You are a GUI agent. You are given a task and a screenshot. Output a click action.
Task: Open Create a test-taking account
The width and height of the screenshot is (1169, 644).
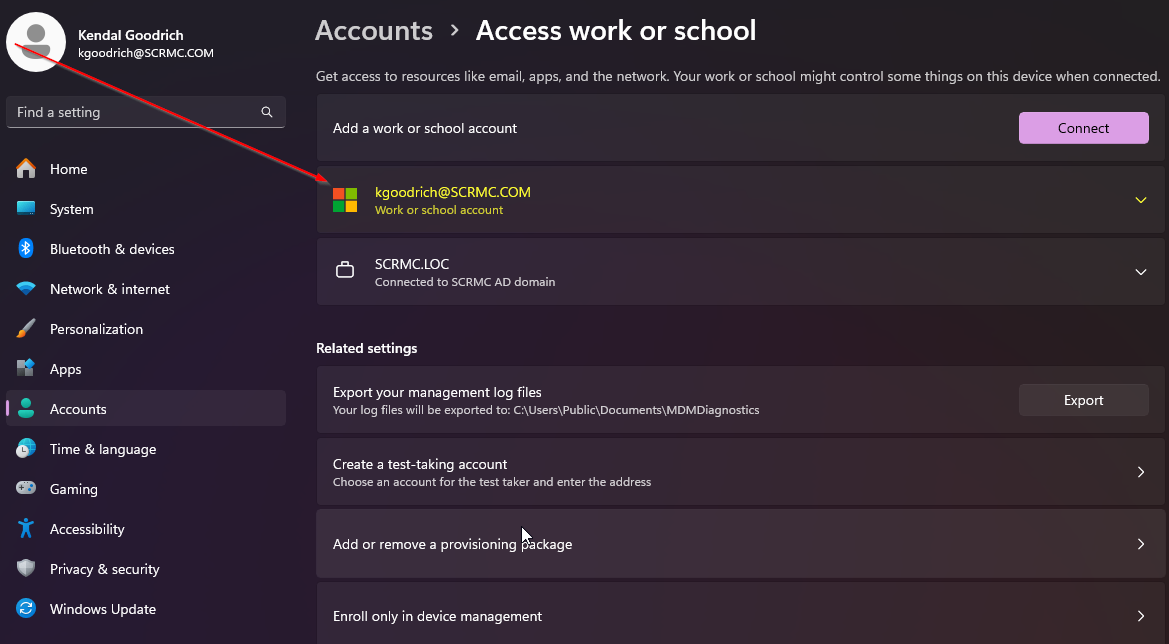click(740, 472)
